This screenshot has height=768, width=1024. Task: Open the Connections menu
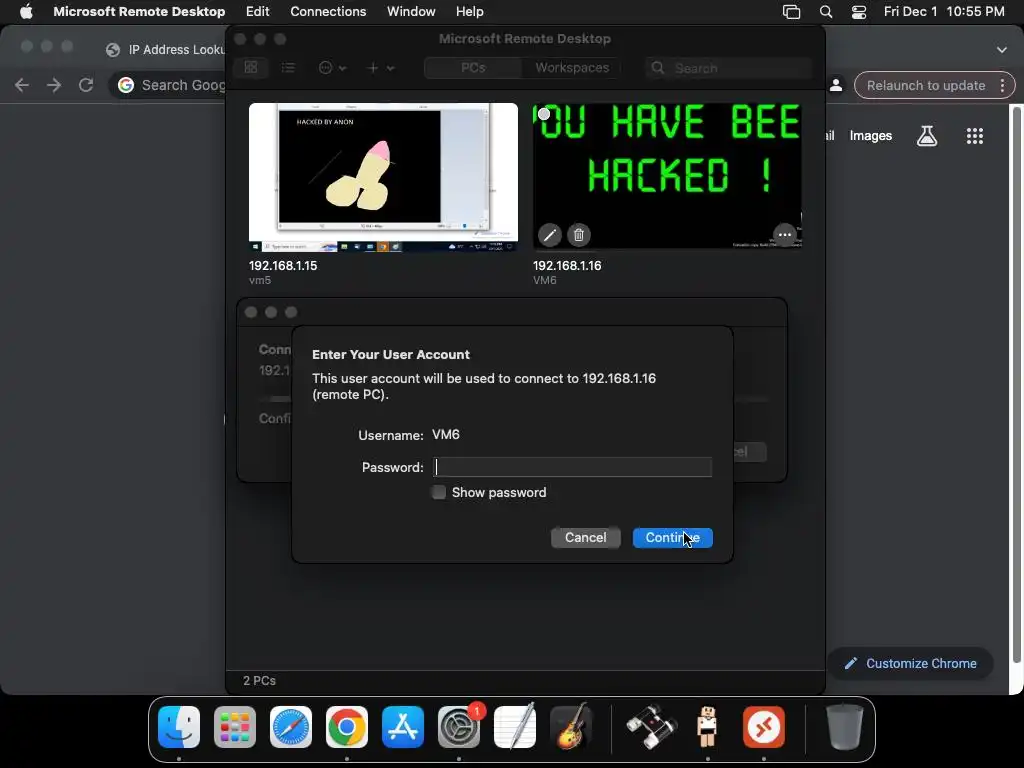coord(328,11)
